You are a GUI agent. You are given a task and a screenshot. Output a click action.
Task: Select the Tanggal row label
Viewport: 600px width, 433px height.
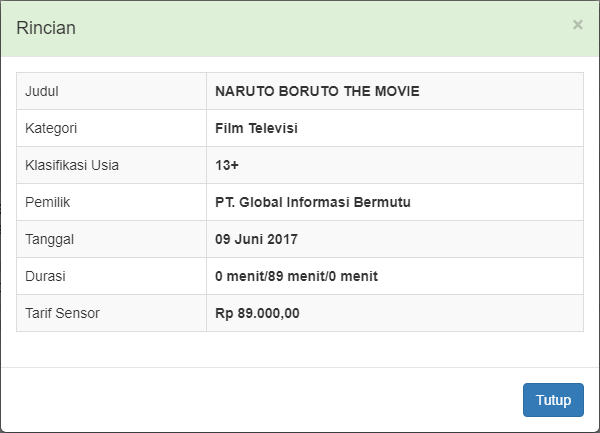tap(50, 239)
